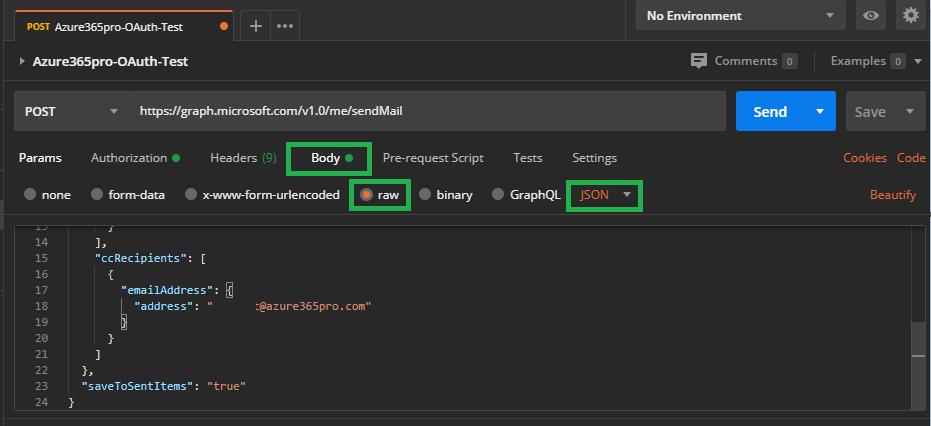Open the Save button dropdown arrow
This screenshot has width=931, height=426.
[910, 111]
